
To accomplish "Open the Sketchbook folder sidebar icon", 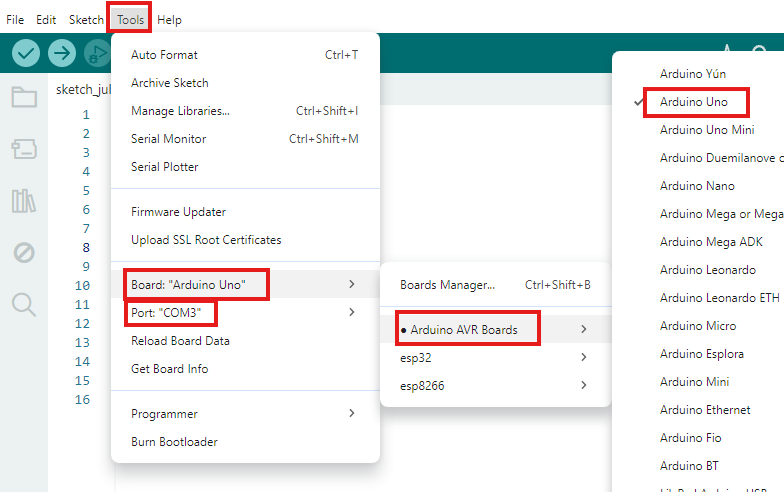I will click(x=24, y=97).
